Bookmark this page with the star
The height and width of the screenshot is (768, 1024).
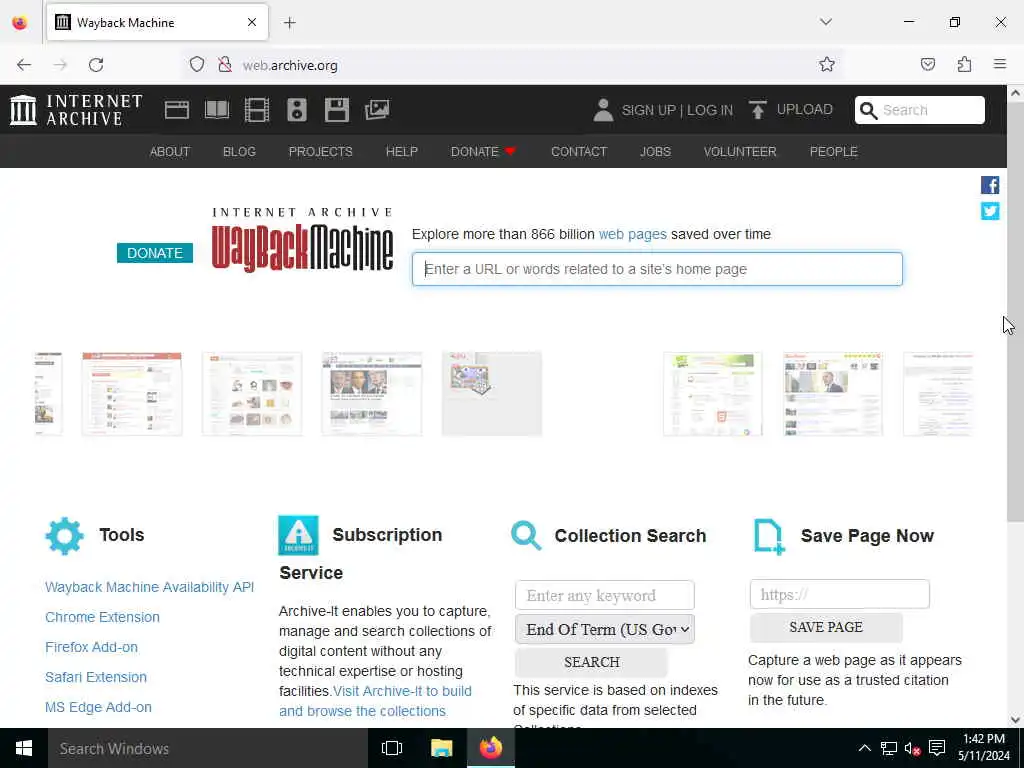(x=827, y=65)
